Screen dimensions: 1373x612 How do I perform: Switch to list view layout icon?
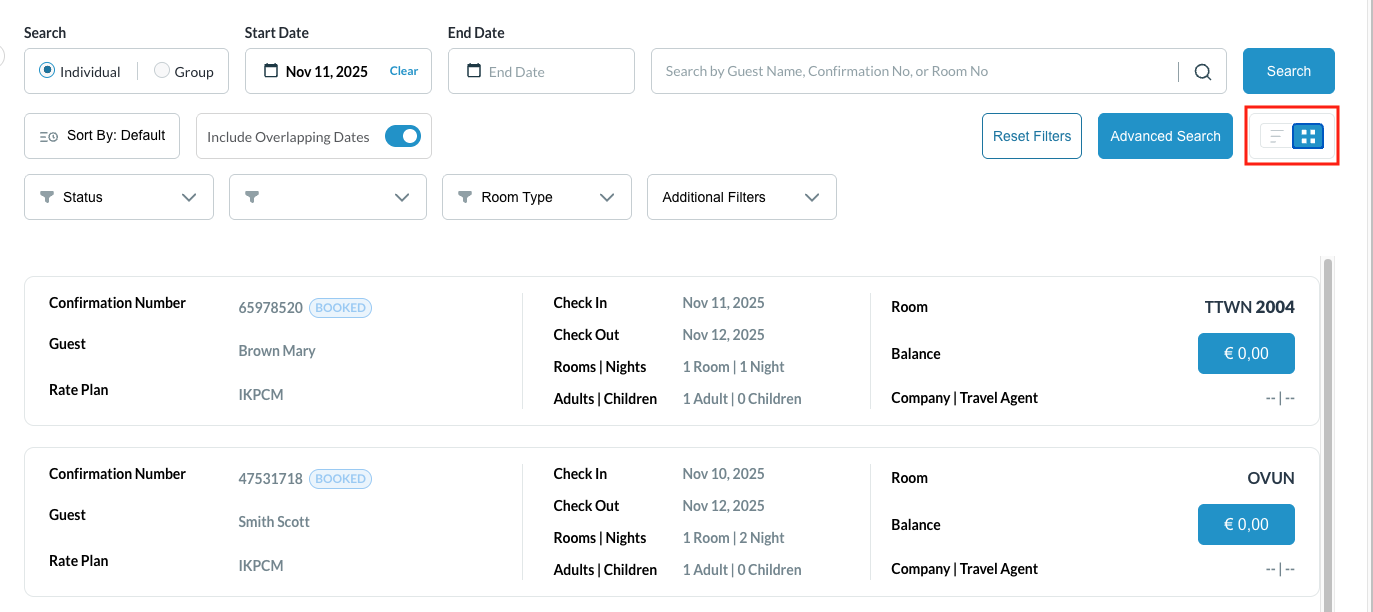click(x=1276, y=136)
